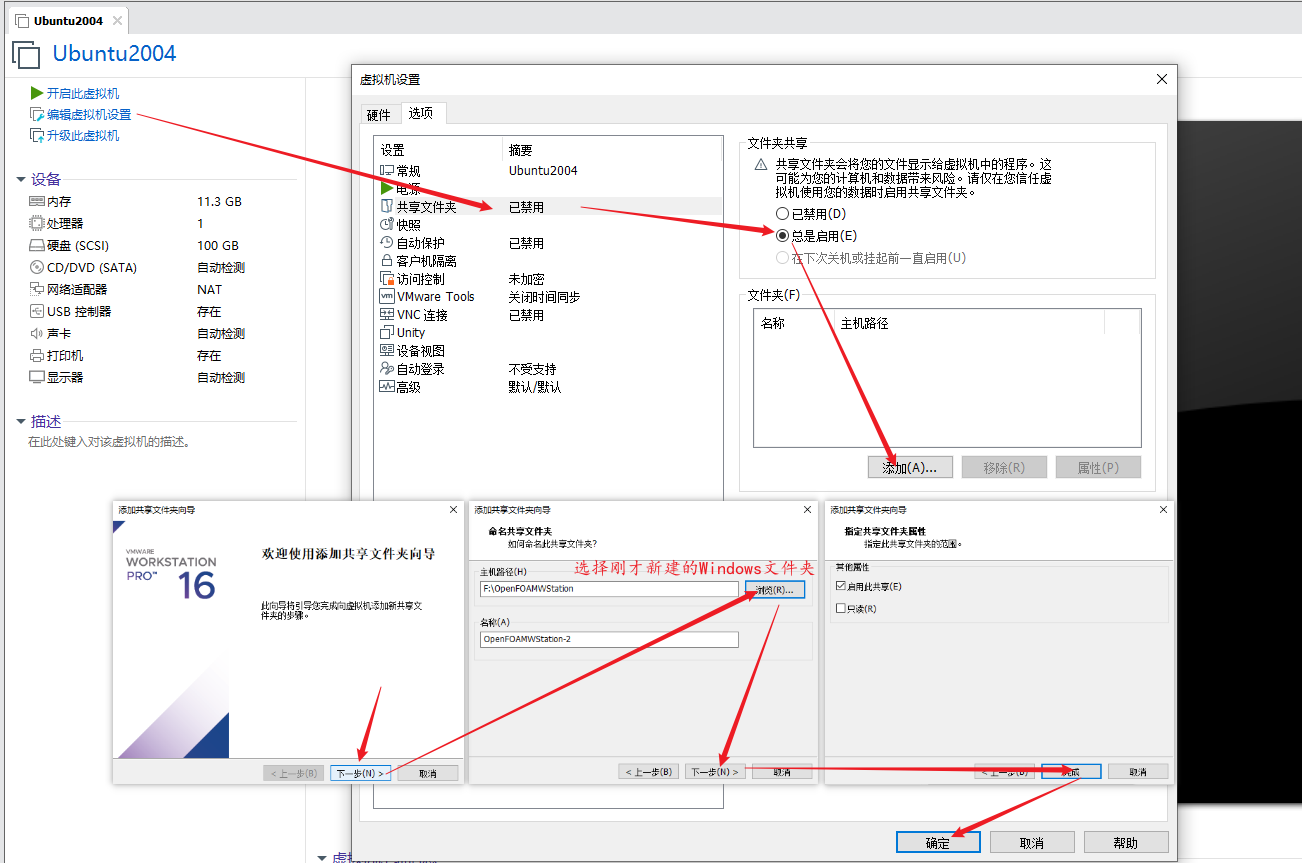Screen dimensions: 1302x863
Task: Select the 常规 icon in settings list
Action: pos(388,171)
